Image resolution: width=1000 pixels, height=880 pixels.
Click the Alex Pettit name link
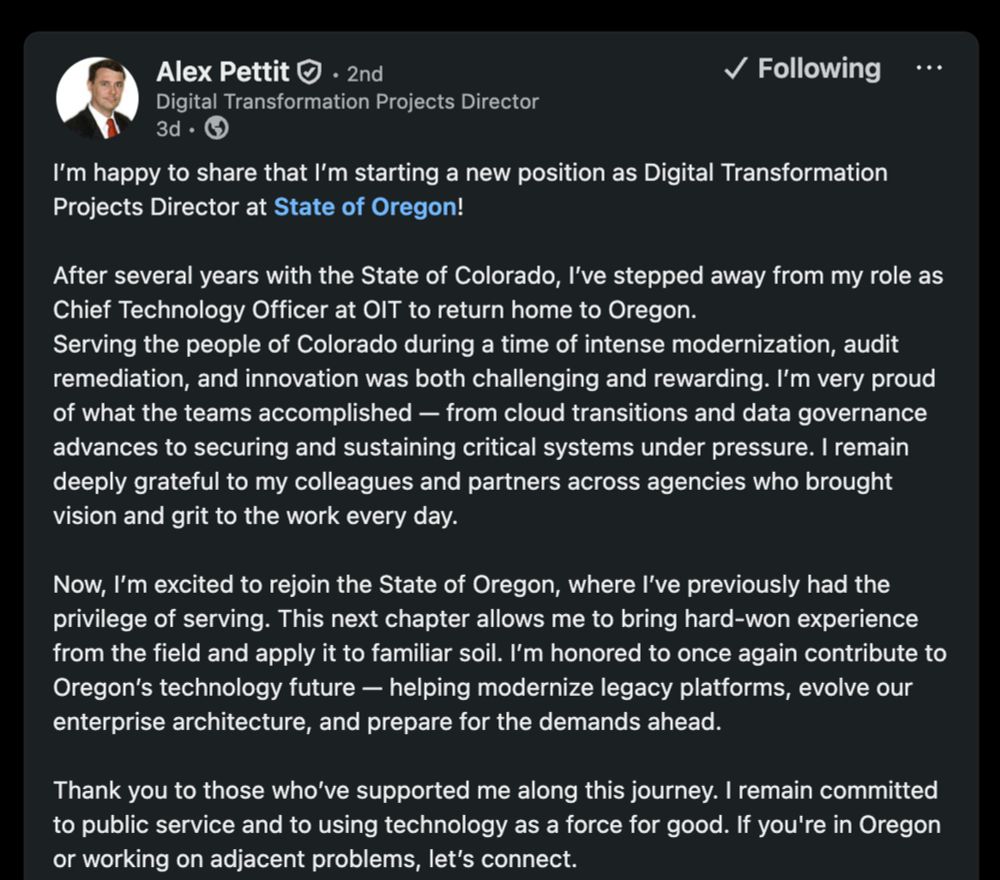(x=222, y=72)
